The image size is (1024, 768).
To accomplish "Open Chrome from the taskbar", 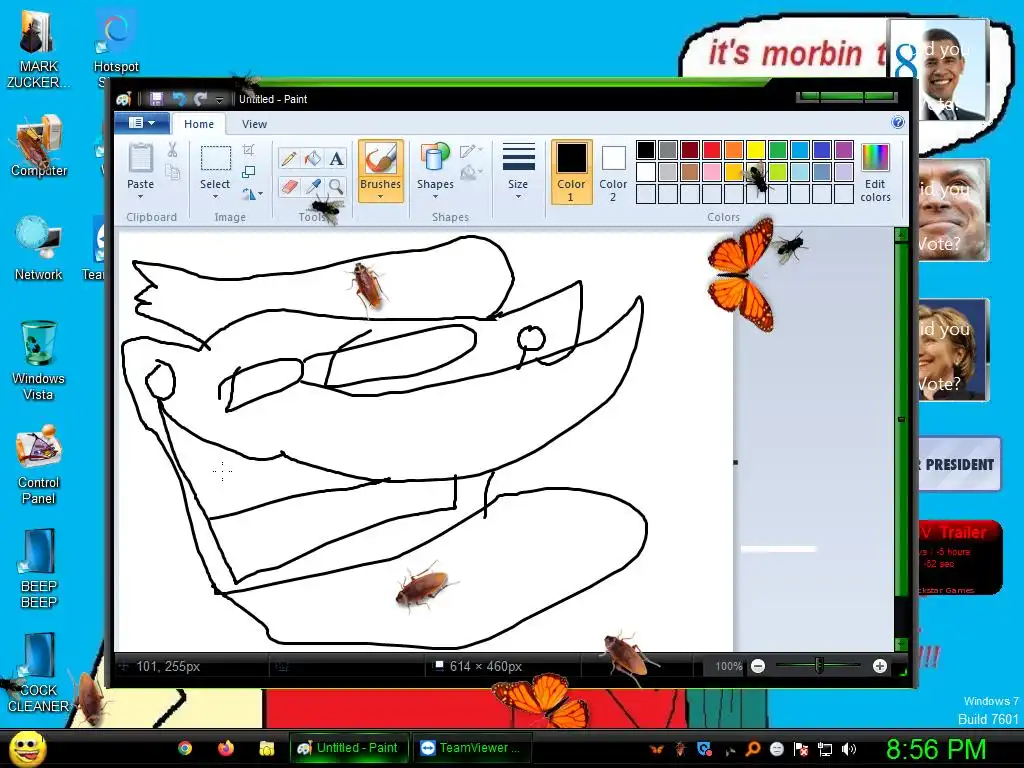I will pos(185,748).
